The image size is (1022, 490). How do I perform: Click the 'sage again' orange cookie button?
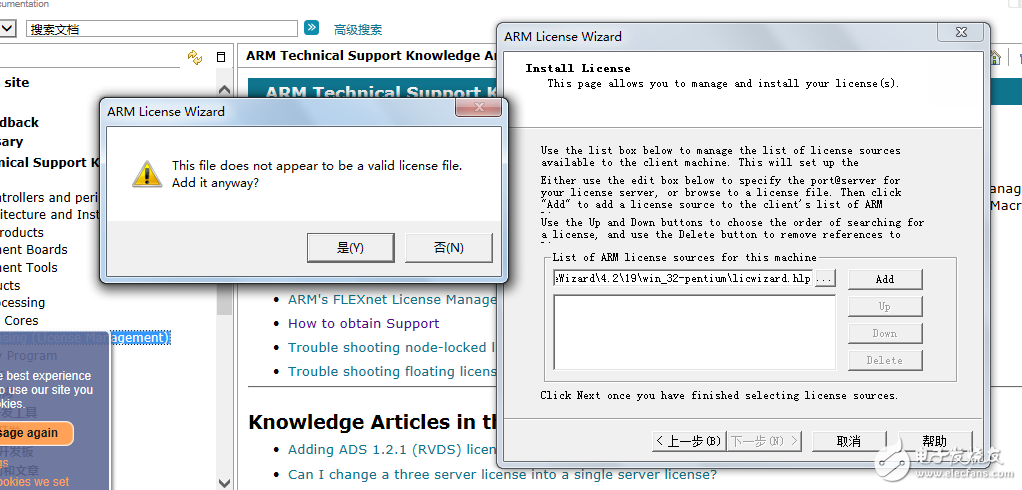[x=36, y=433]
